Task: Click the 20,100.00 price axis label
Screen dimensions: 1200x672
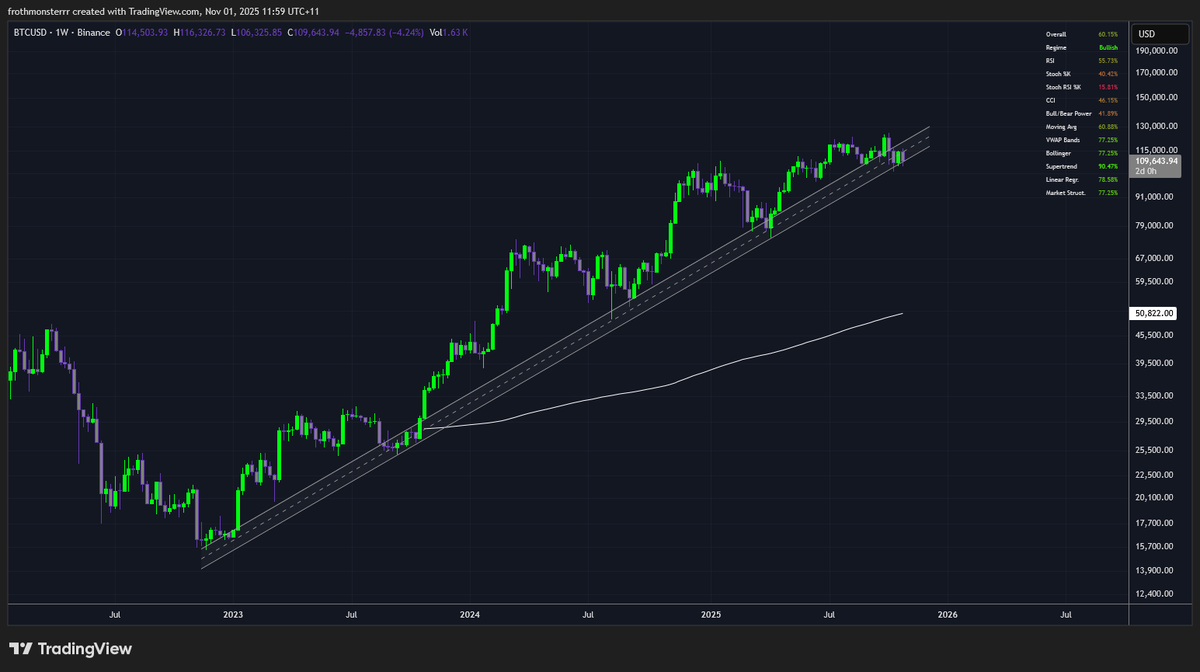Action: [1156, 498]
